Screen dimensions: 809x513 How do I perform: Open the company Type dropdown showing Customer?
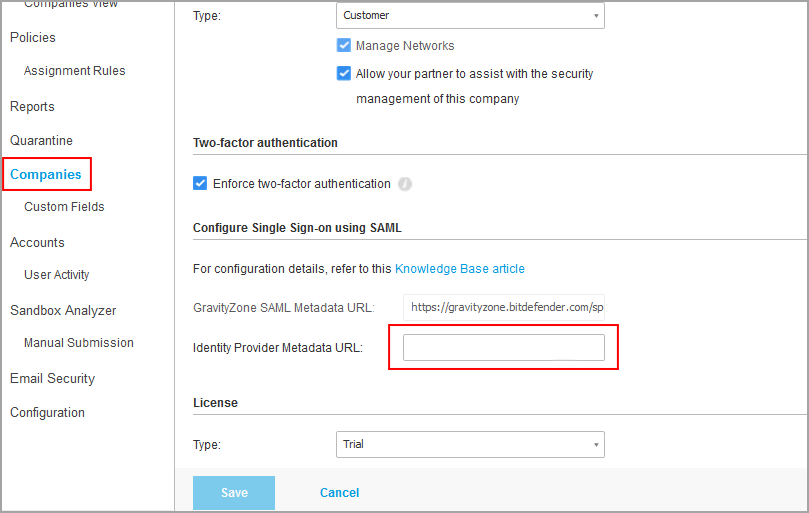coord(470,15)
